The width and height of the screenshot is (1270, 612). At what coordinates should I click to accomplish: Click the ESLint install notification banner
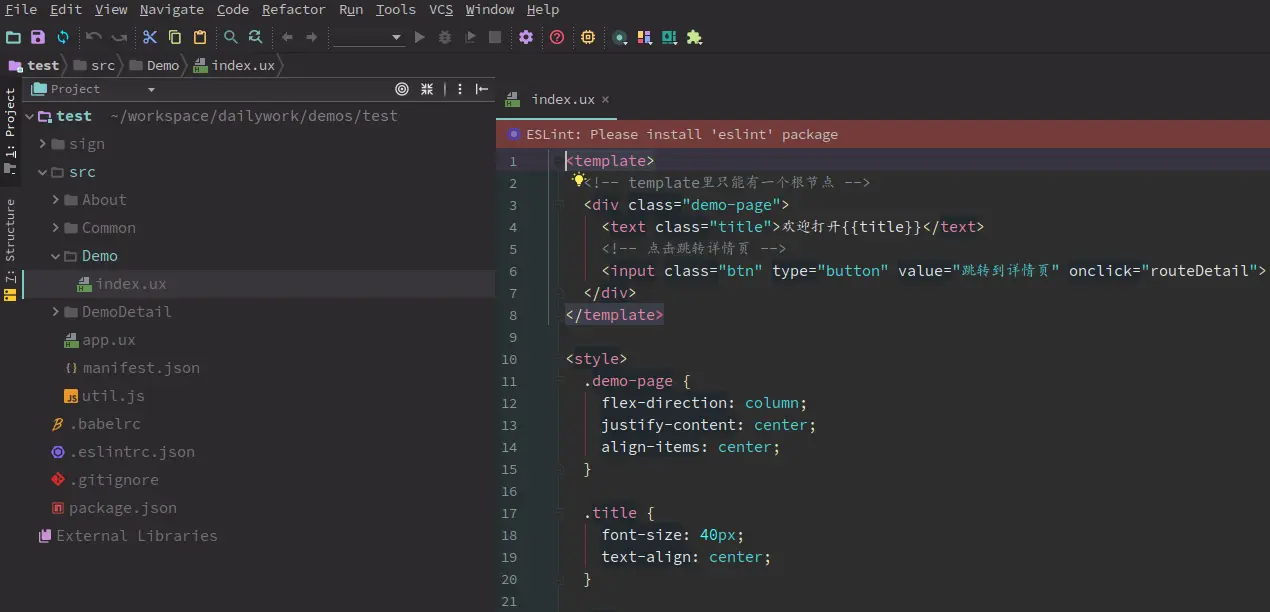click(883, 134)
